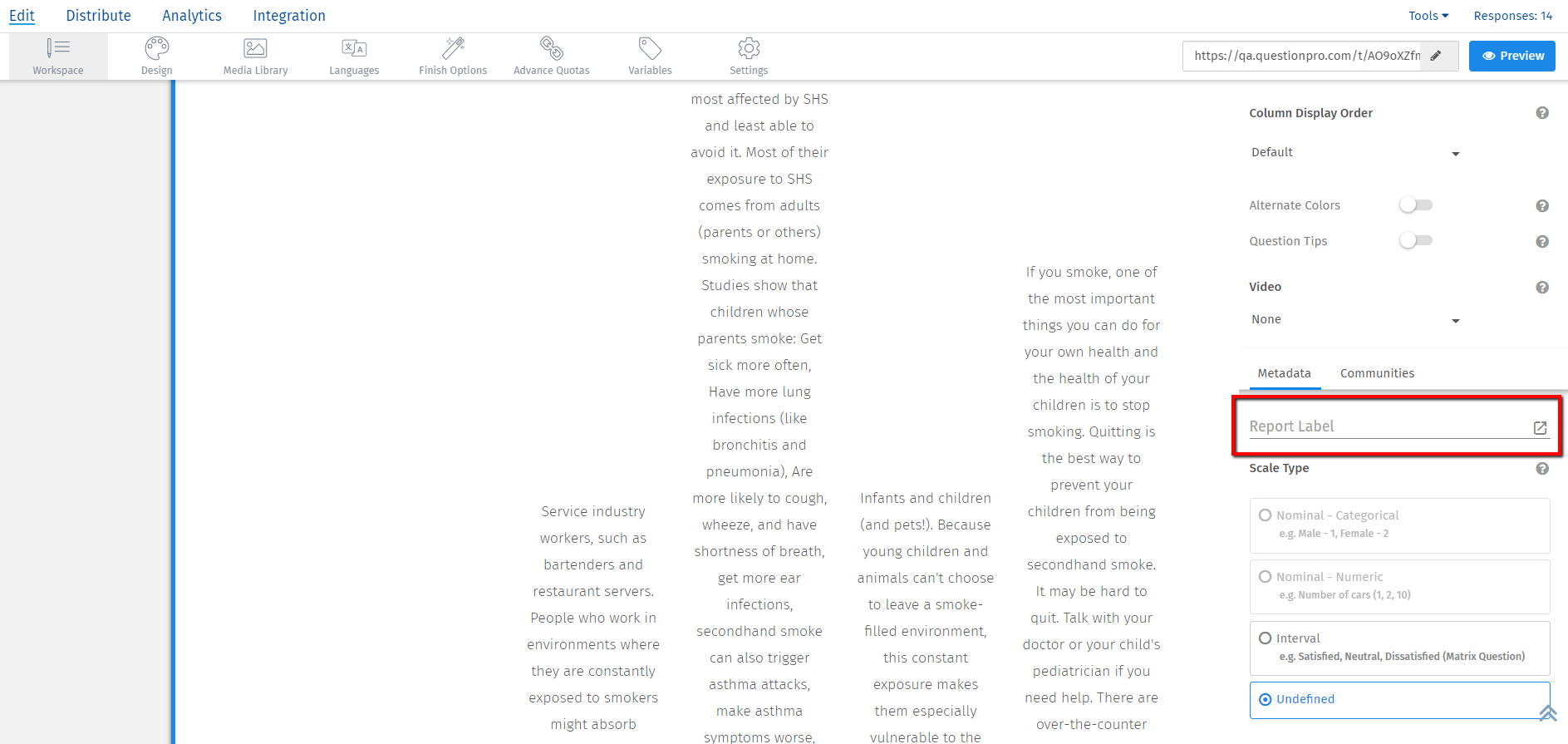
Task: Go to the Distribute menu
Action: click(x=98, y=16)
